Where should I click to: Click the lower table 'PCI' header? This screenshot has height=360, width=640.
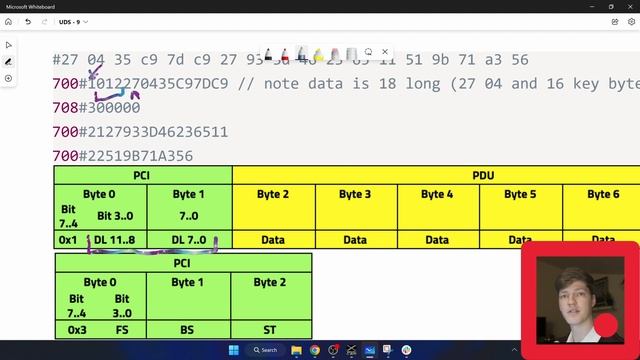pos(182,263)
